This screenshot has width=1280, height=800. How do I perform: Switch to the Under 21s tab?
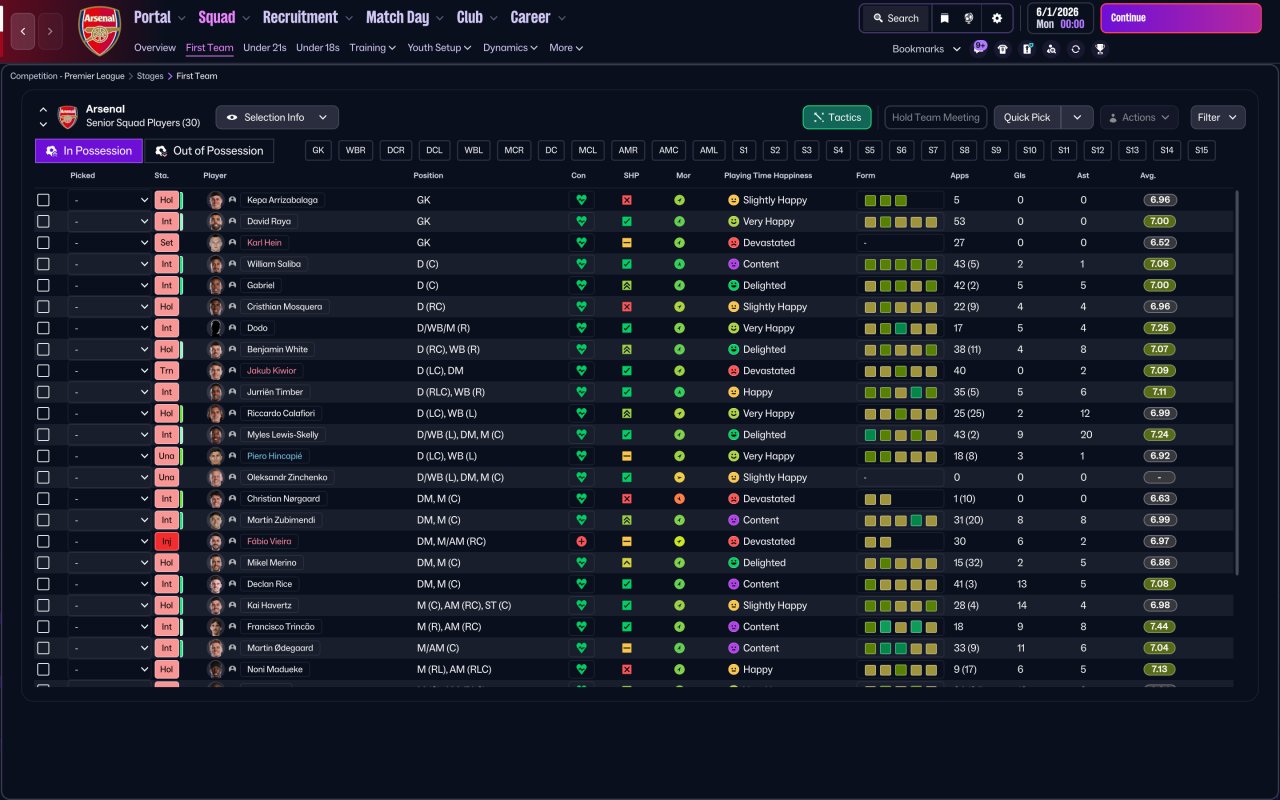coord(265,47)
